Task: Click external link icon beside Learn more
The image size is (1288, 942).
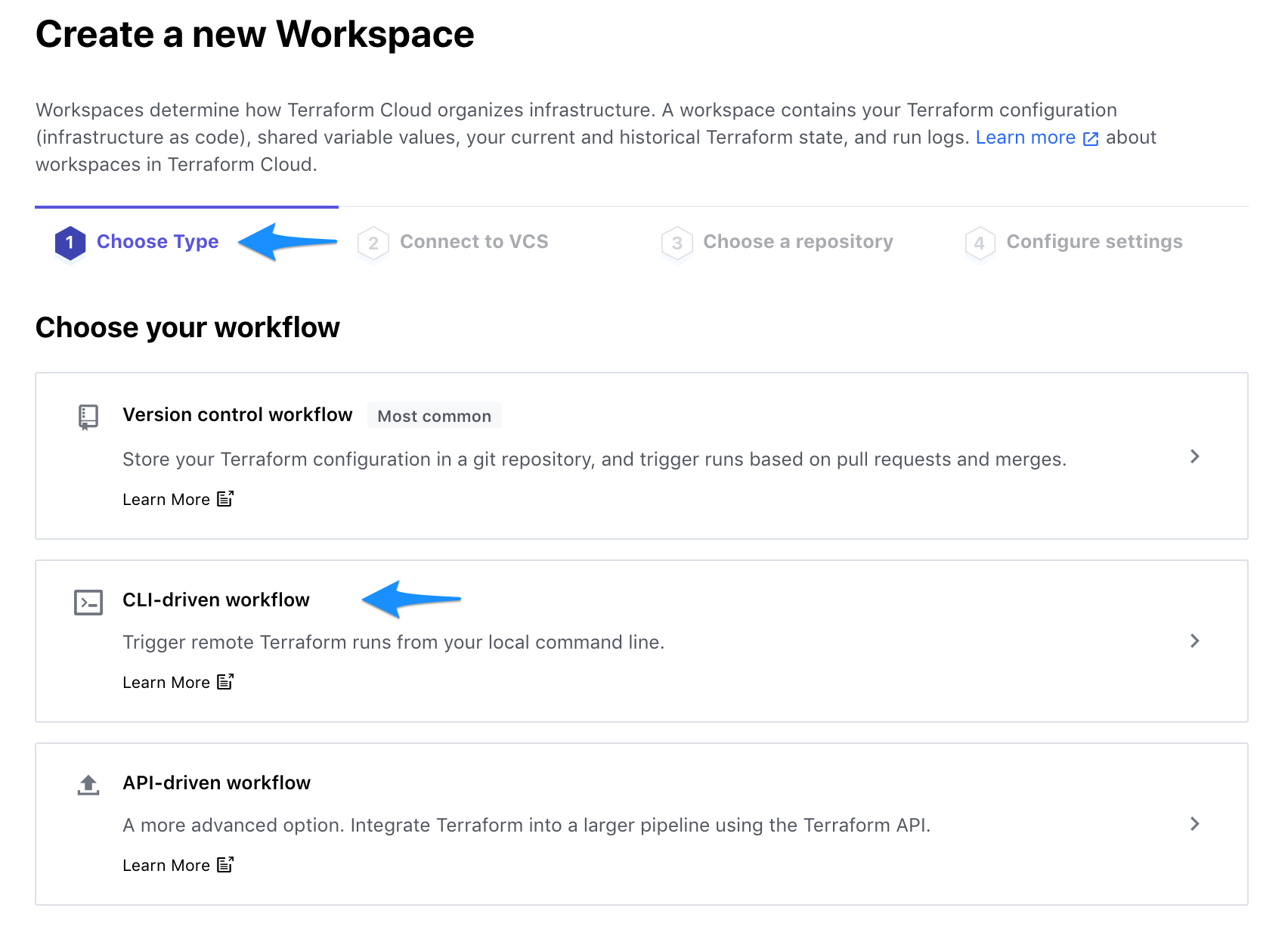Action: click(x=1091, y=138)
